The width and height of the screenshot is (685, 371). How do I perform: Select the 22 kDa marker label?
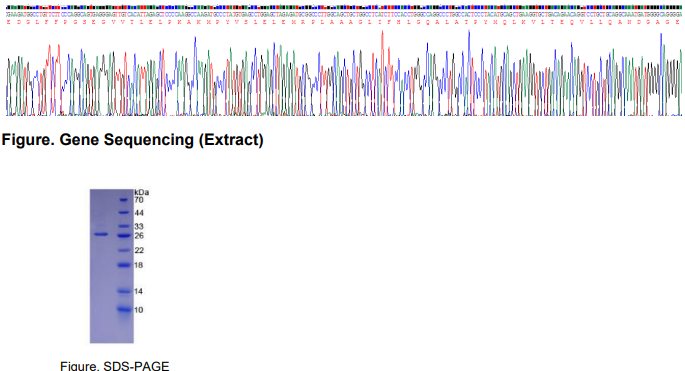click(x=139, y=250)
